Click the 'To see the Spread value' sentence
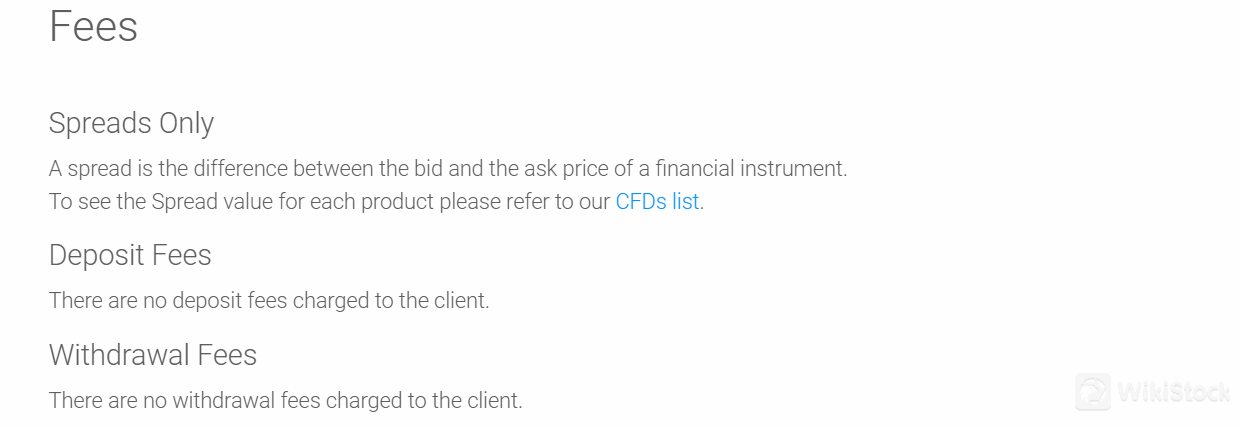The image size is (1240, 427). [330, 201]
